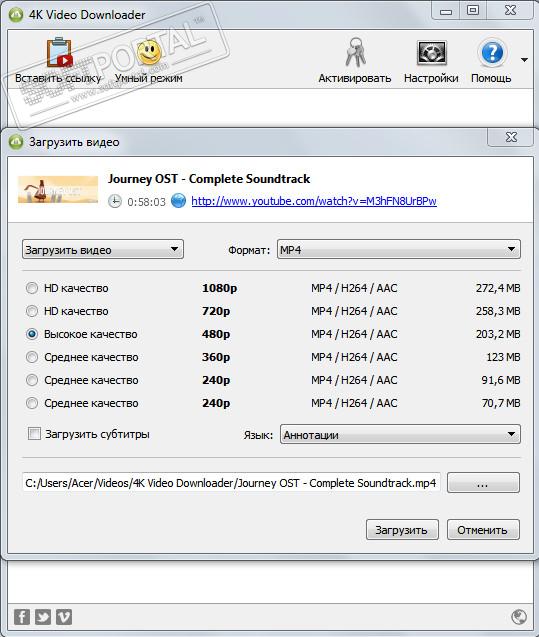This screenshot has height=637, width=539.
Task: Open the Формат MP4 dropdown
Action: pyautogui.click(x=398, y=249)
